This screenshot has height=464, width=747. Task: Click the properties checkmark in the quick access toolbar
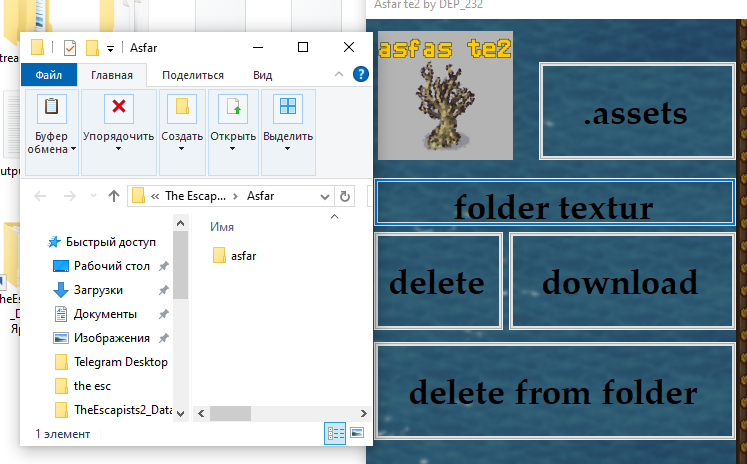tap(70, 48)
